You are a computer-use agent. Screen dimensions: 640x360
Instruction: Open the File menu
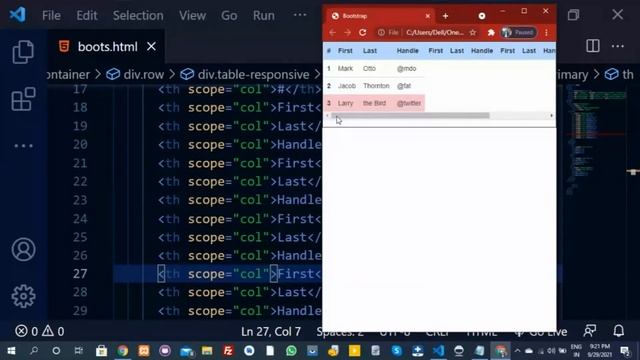click(51, 16)
